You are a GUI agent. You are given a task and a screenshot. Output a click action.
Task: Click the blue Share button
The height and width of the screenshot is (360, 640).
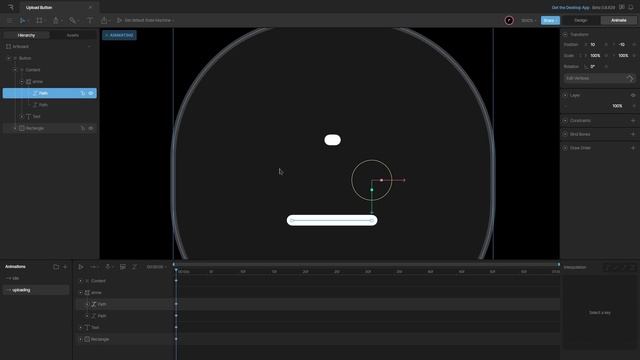pyautogui.click(x=550, y=20)
